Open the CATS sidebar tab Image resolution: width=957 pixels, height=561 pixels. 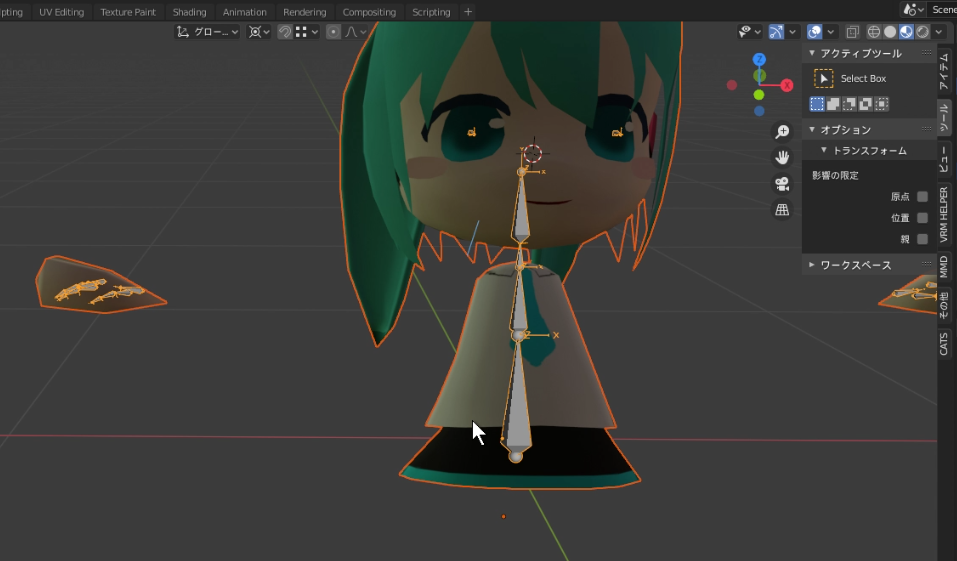point(944,344)
